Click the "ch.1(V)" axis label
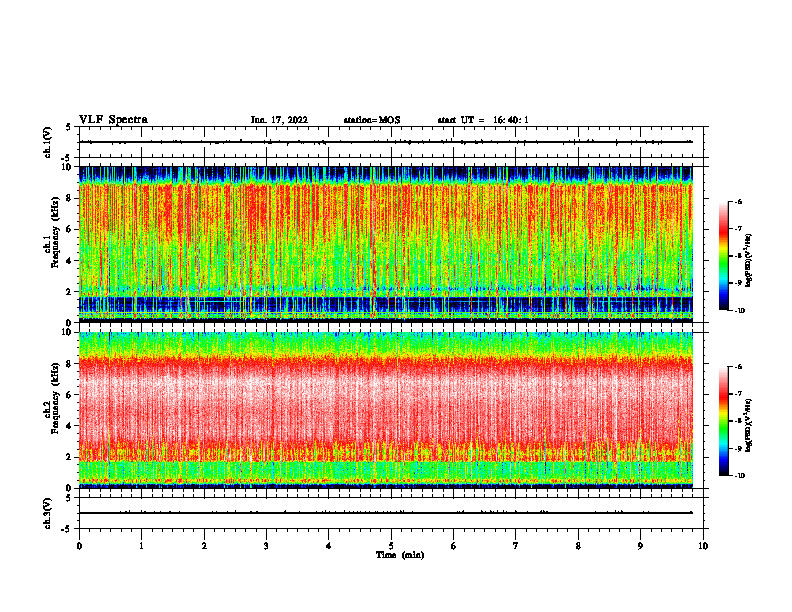The height and width of the screenshot is (612, 792). pyautogui.click(x=48, y=142)
